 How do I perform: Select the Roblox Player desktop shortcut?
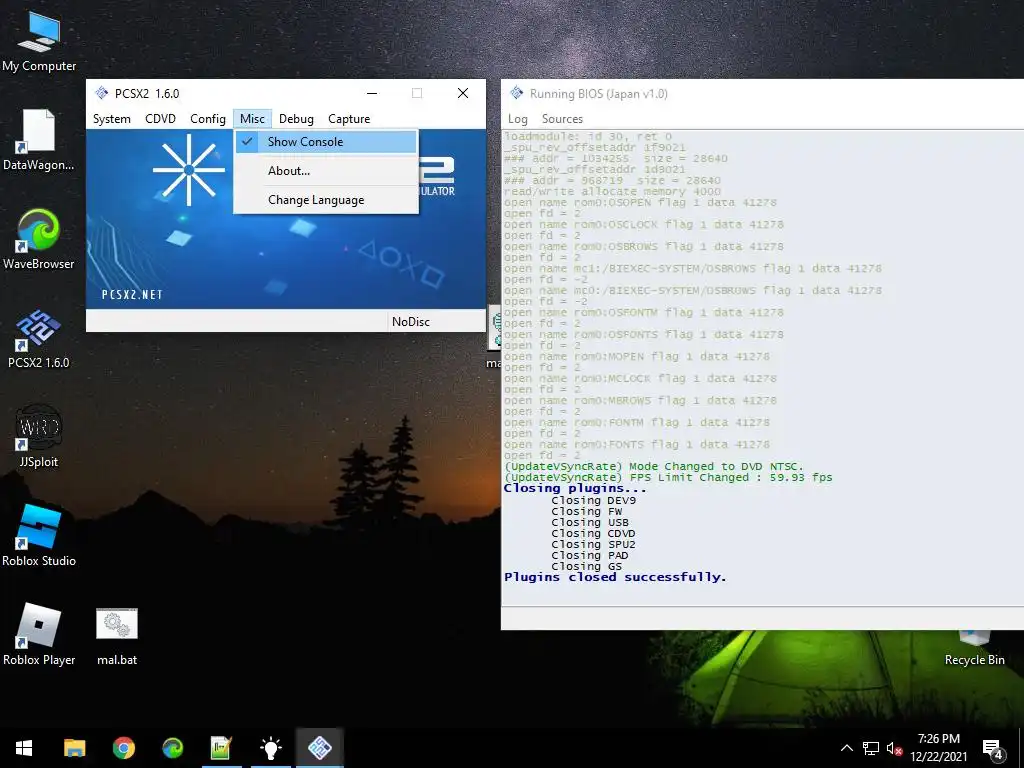39,635
